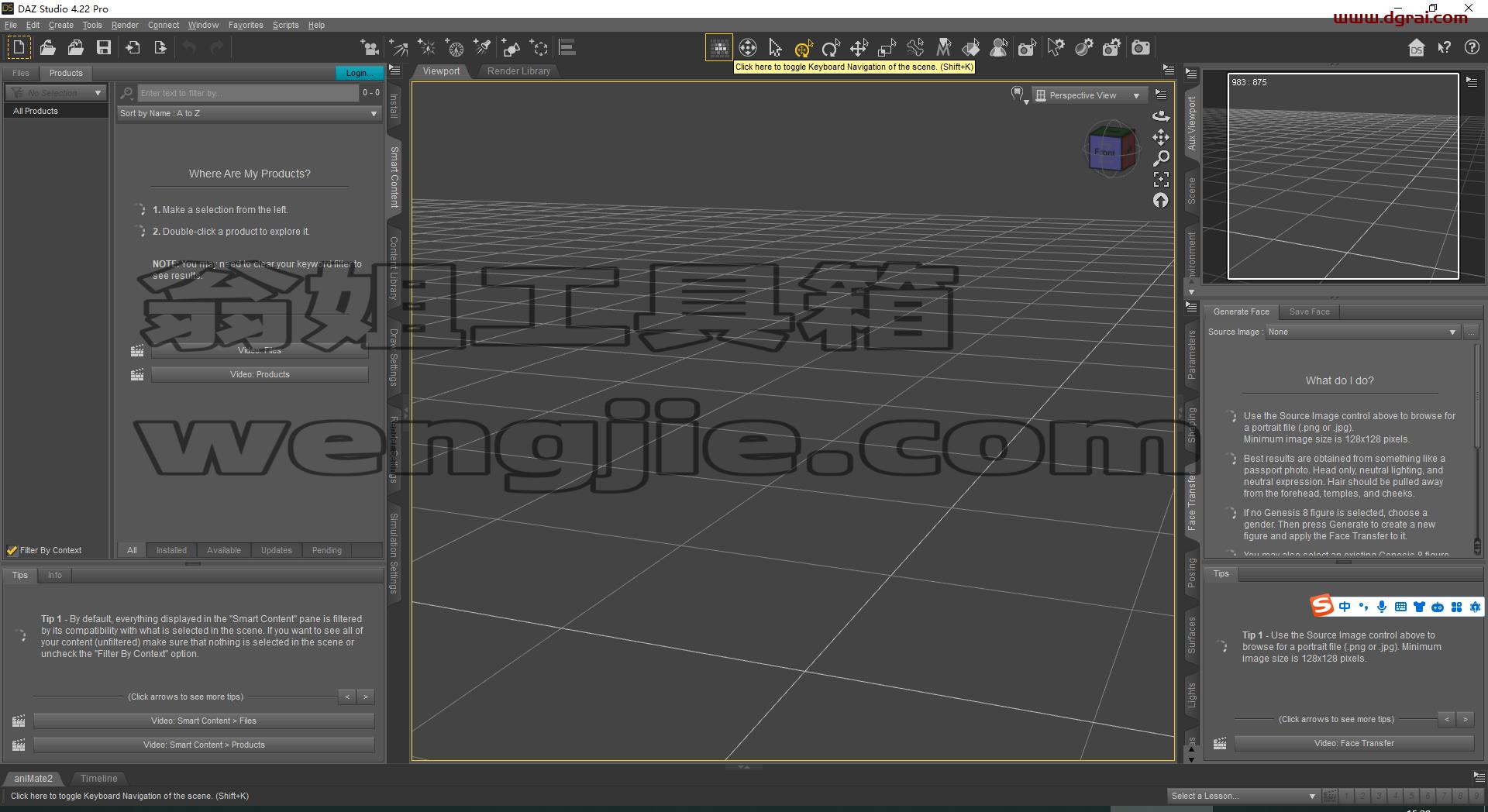The height and width of the screenshot is (812, 1488).
Task: Click the view cube Front face
Action: pyautogui.click(x=1105, y=152)
